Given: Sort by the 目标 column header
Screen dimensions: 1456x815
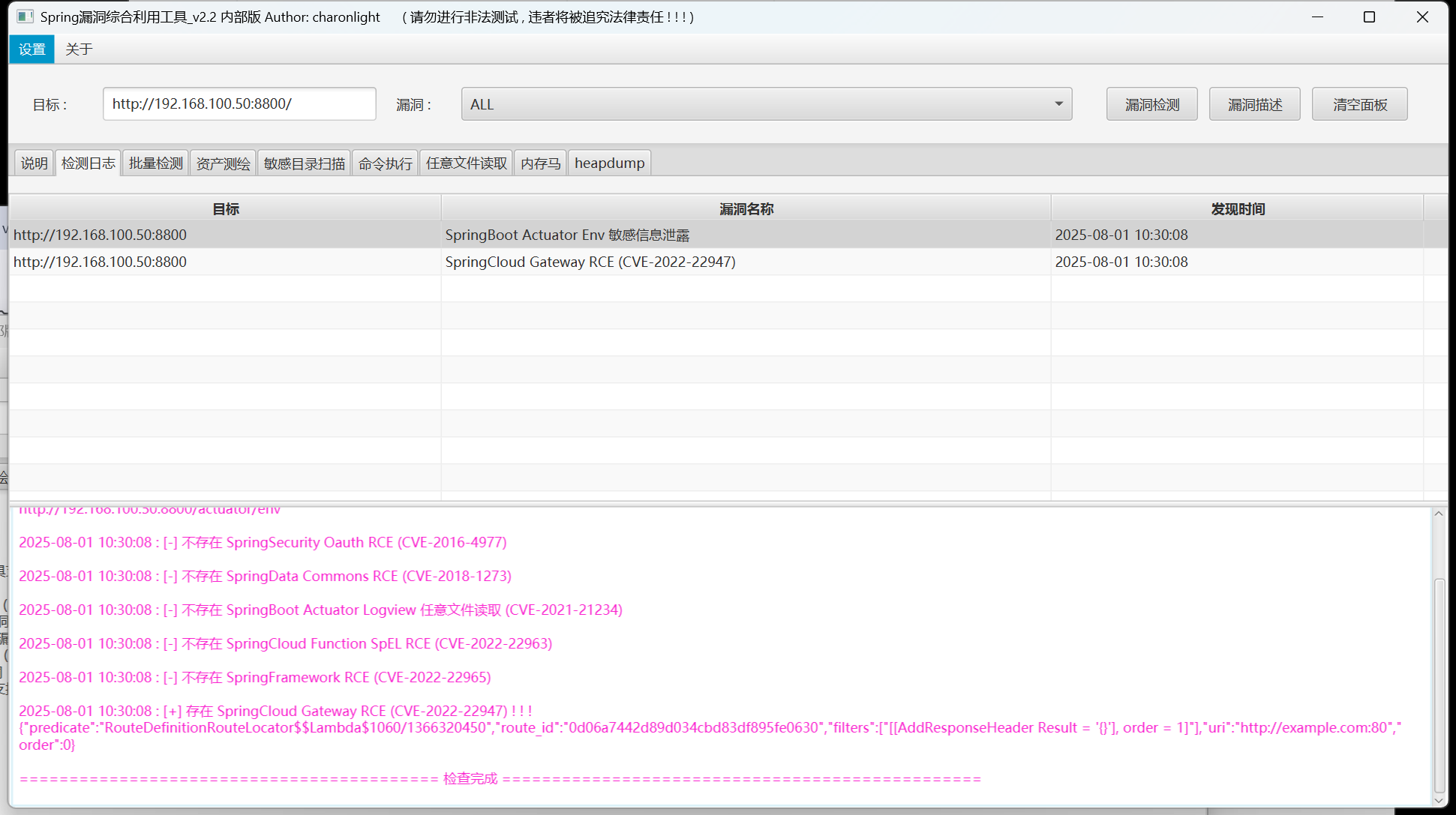Looking at the screenshot, I should [x=225, y=208].
